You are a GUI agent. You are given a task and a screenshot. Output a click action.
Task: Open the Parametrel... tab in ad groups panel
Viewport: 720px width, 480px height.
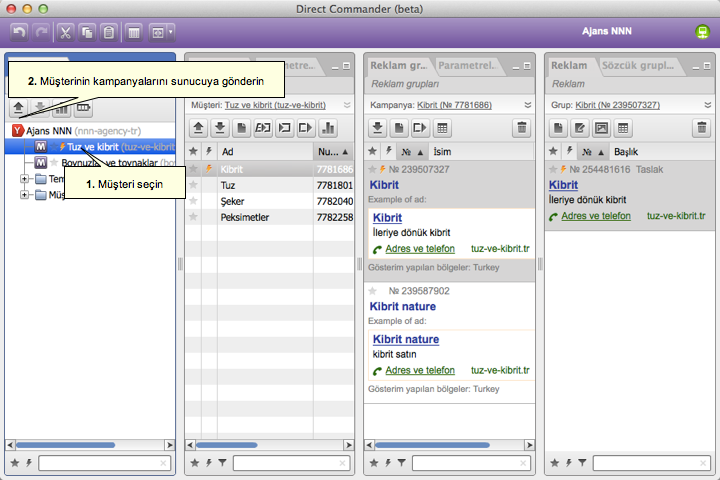tap(468, 66)
